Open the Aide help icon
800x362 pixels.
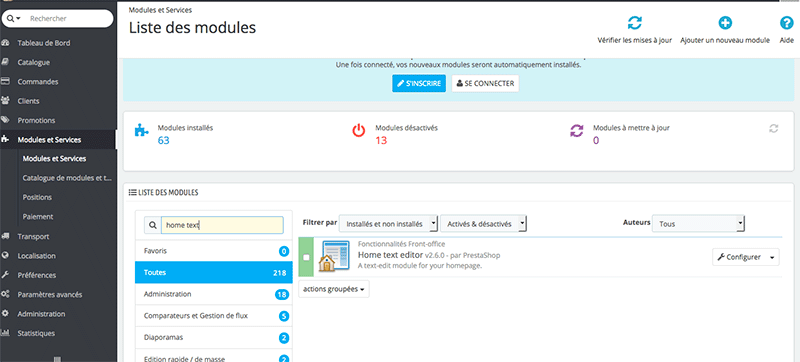[x=787, y=23]
